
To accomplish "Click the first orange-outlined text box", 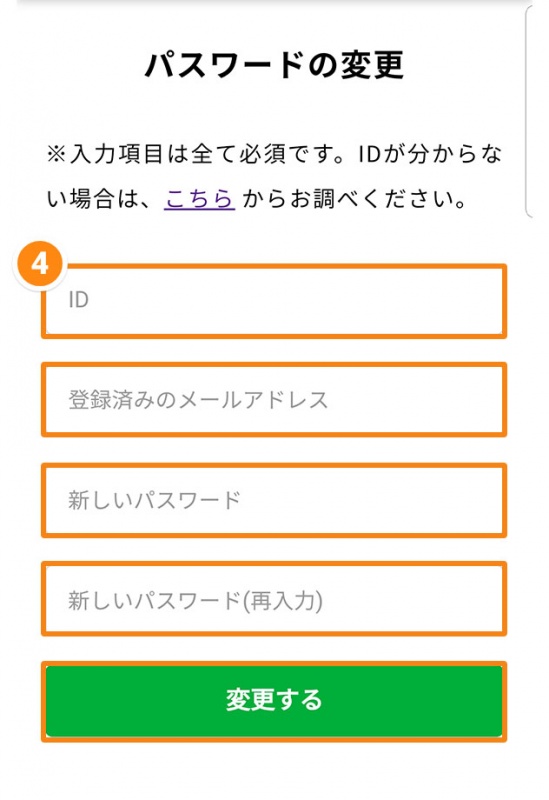I will (274, 301).
